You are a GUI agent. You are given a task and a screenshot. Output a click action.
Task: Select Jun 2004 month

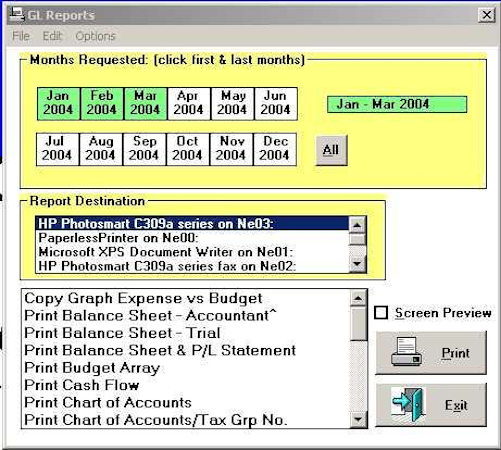276,104
